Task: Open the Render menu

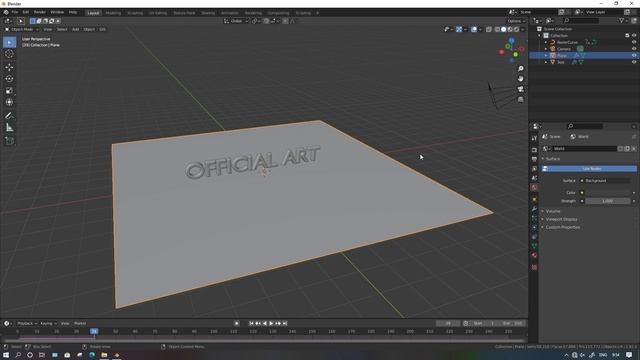Action: (x=40, y=12)
